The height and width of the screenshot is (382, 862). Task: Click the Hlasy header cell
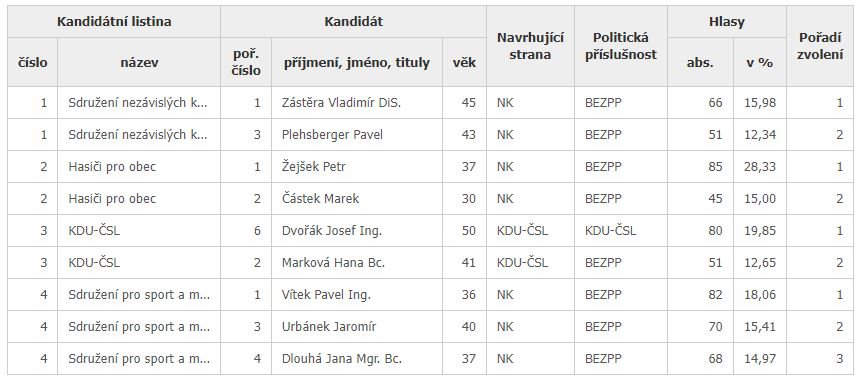pos(727,22)
